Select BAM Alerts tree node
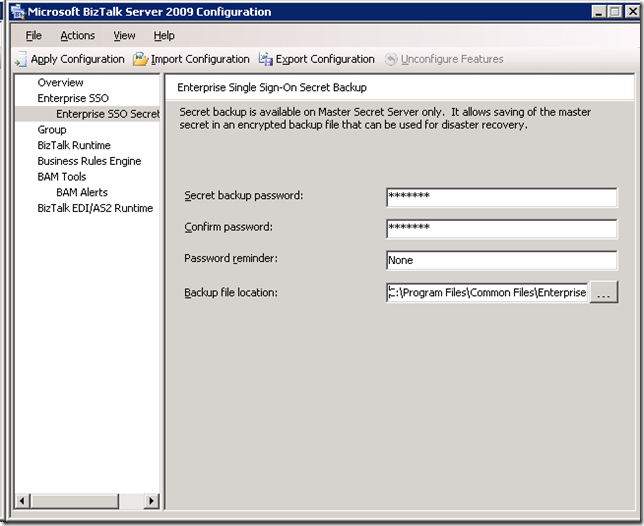 [x=82, y=192]
